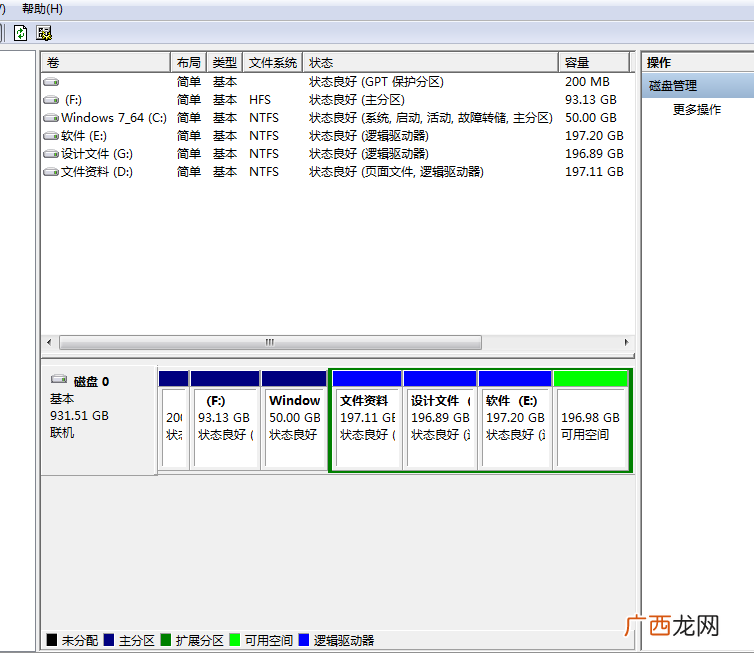Select the 软件 (E:) 197.20 GB partition block
The height and width of the screenshot is (654, 754).
coord(515,420)
